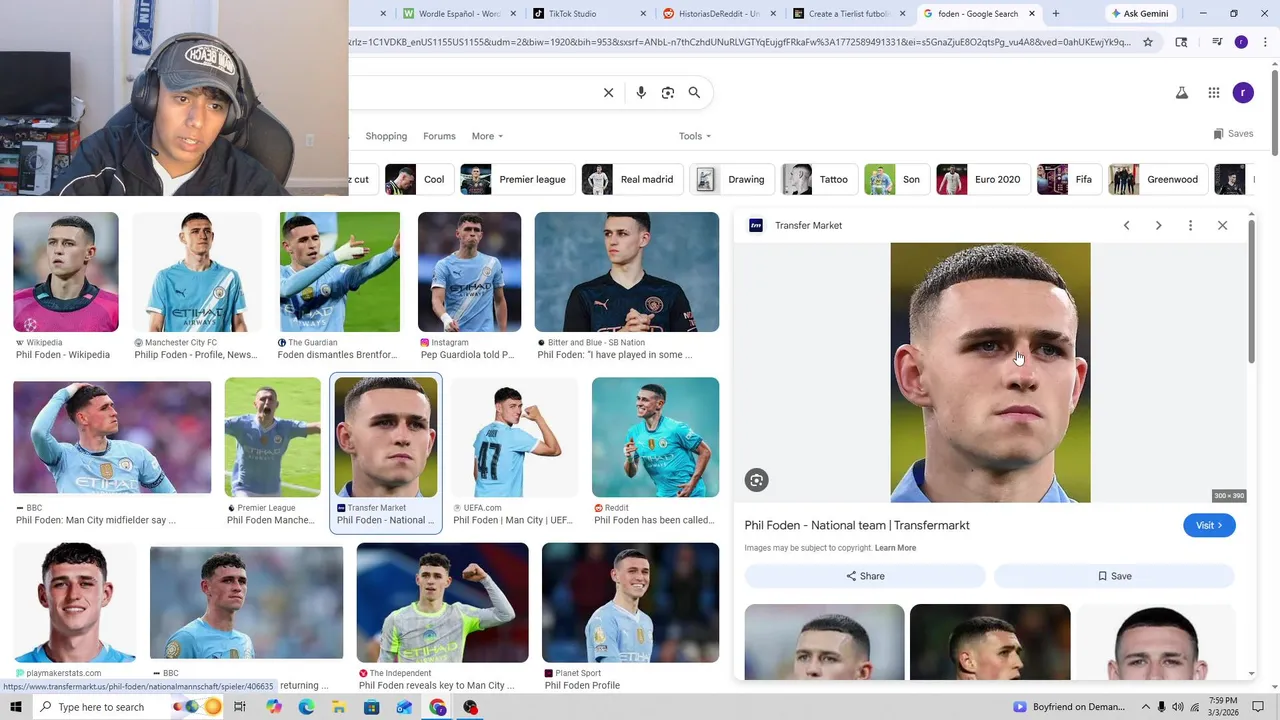
Task: Open Learn More copyright link
Action: (x=895, y=548)
